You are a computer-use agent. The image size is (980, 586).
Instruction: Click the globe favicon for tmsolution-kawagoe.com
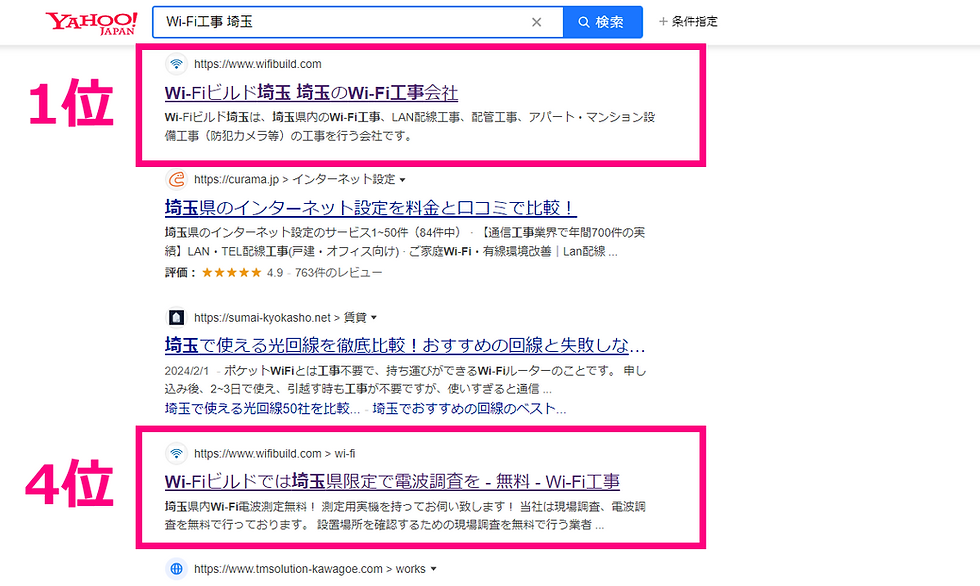point(176,569)
